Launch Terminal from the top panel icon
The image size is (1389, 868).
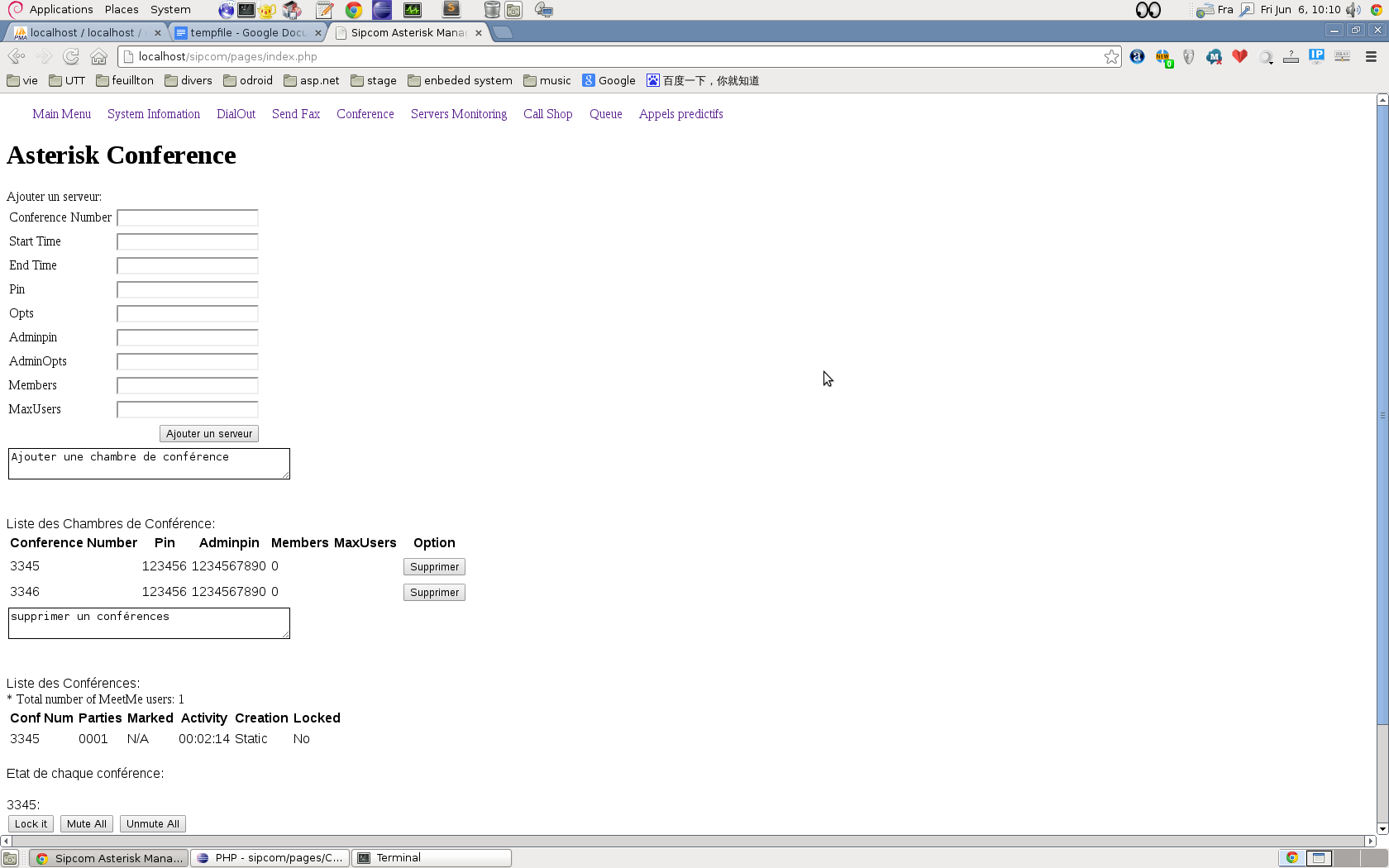[x=246, y=10]
